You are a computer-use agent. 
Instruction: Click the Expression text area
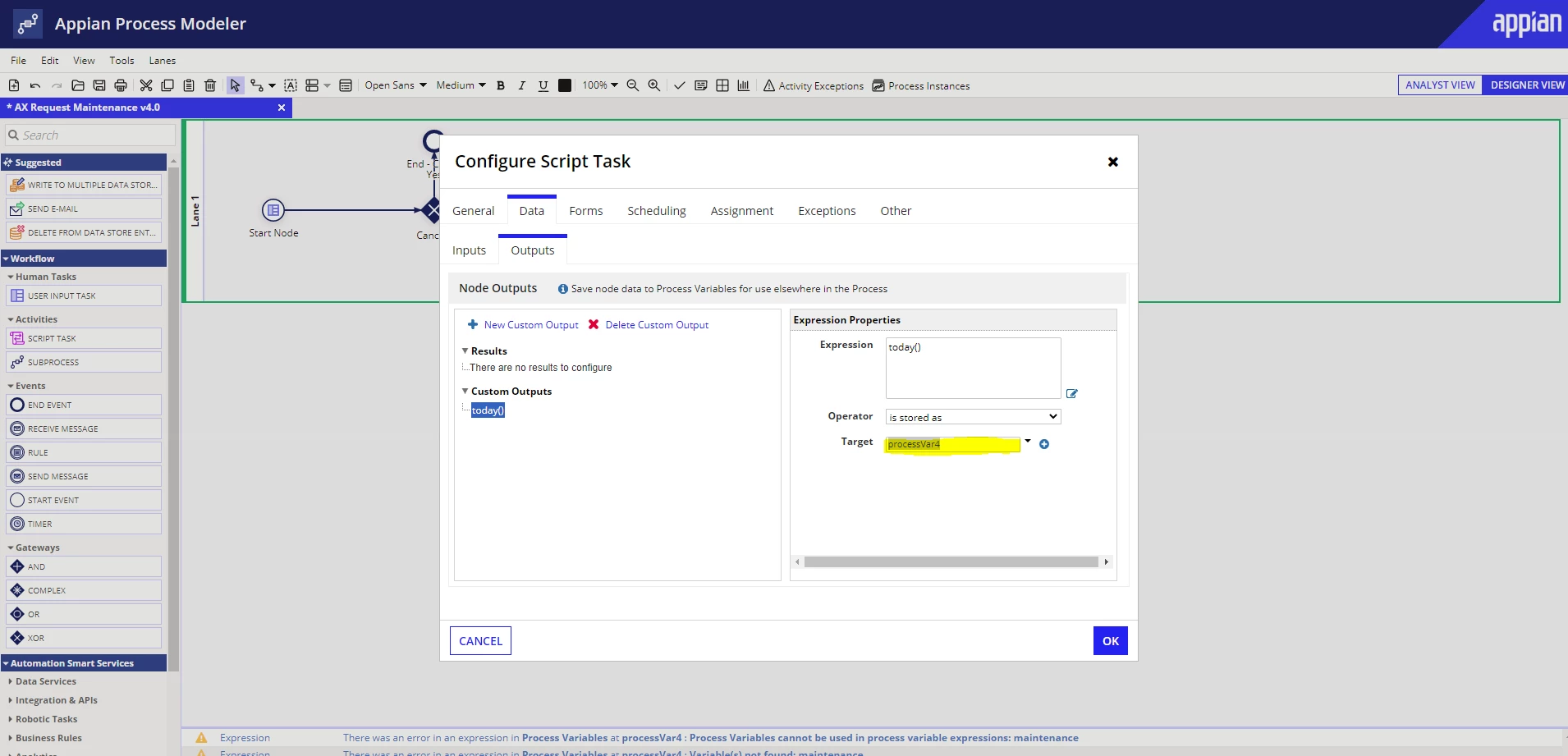973,368
